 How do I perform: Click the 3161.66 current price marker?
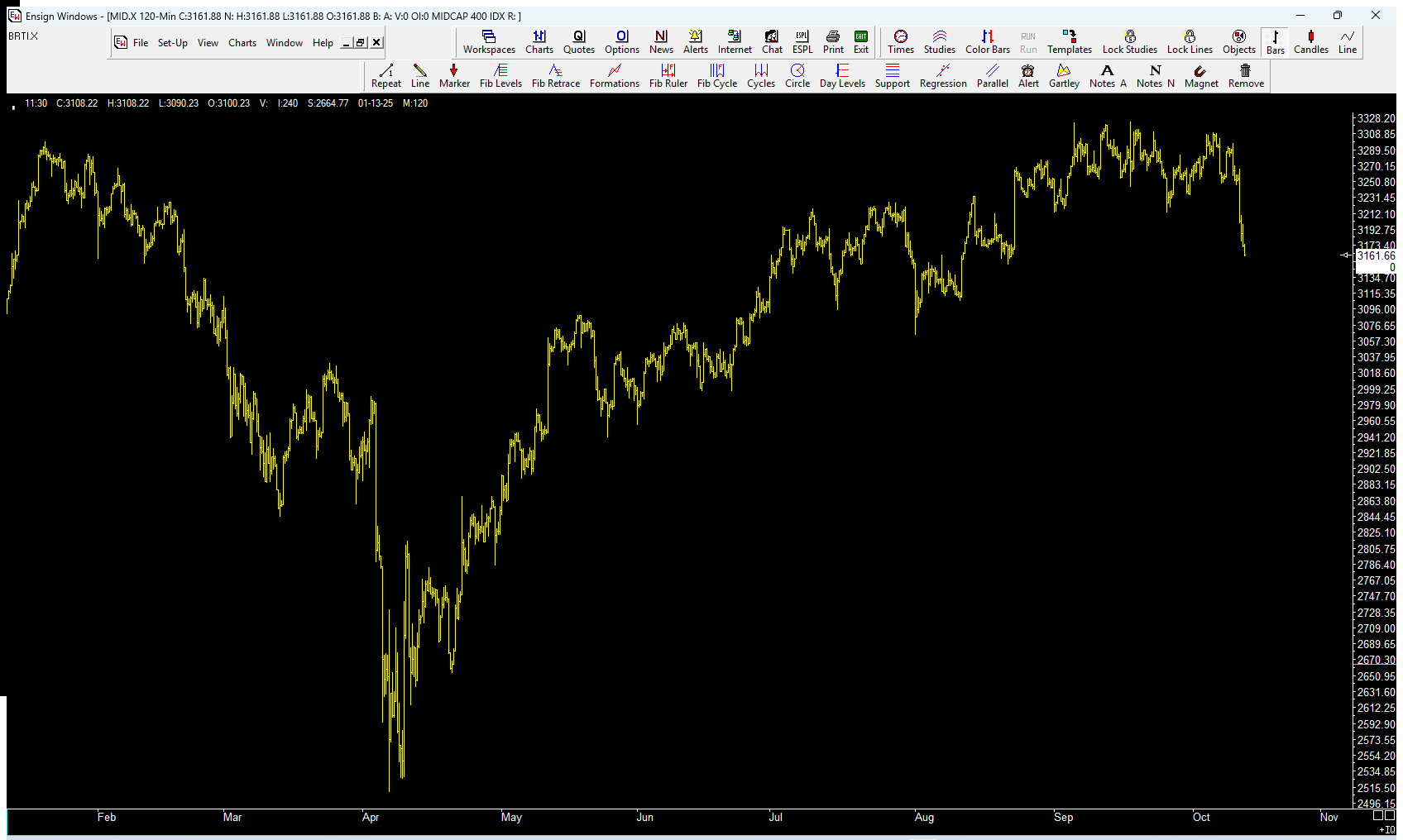[x=1375, y=256]
